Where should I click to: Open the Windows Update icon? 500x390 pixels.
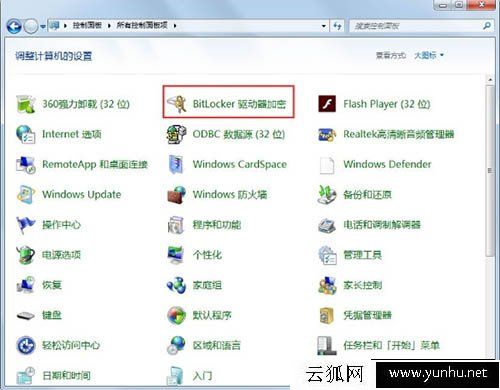[26, 194]
